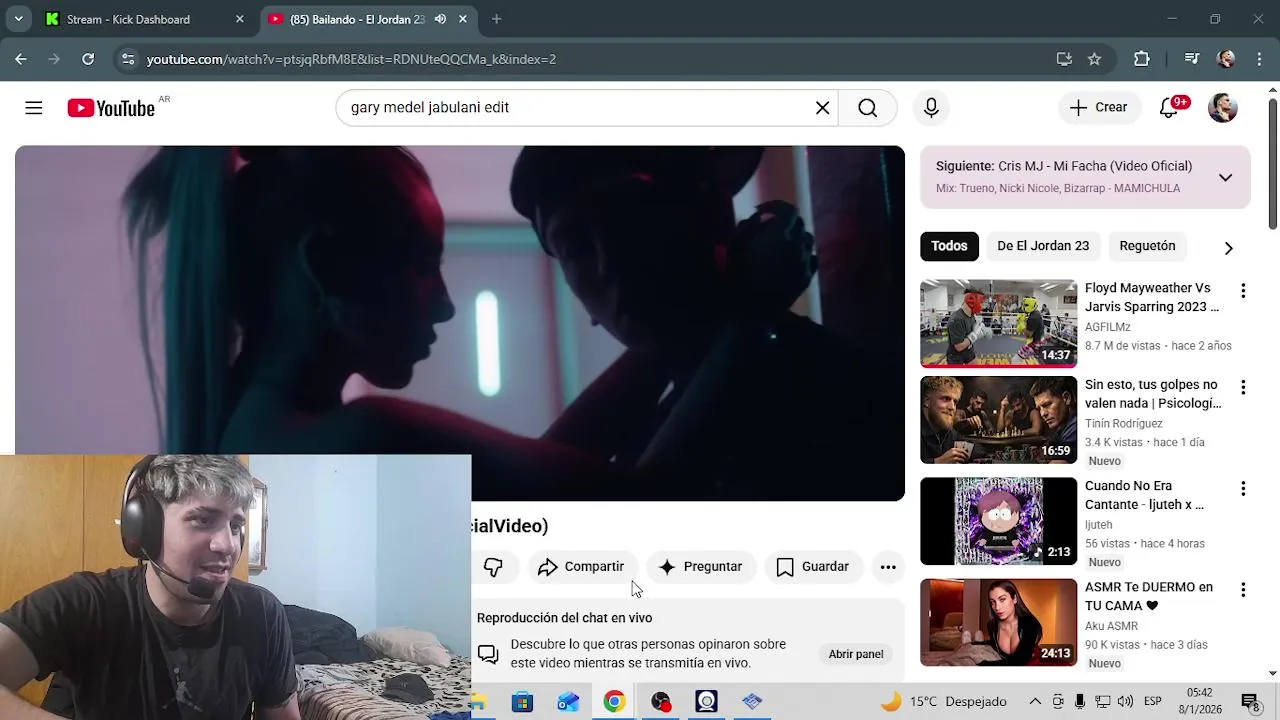Open the Tinín Rodríguez channel link
Screen dimensions: 1280x720
coord(1124,424)
